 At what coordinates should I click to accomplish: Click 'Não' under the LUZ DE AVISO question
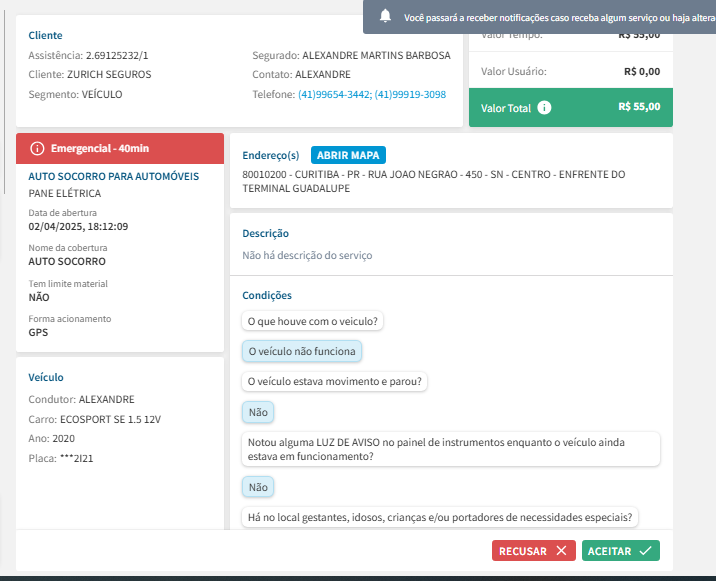point(258,487)
